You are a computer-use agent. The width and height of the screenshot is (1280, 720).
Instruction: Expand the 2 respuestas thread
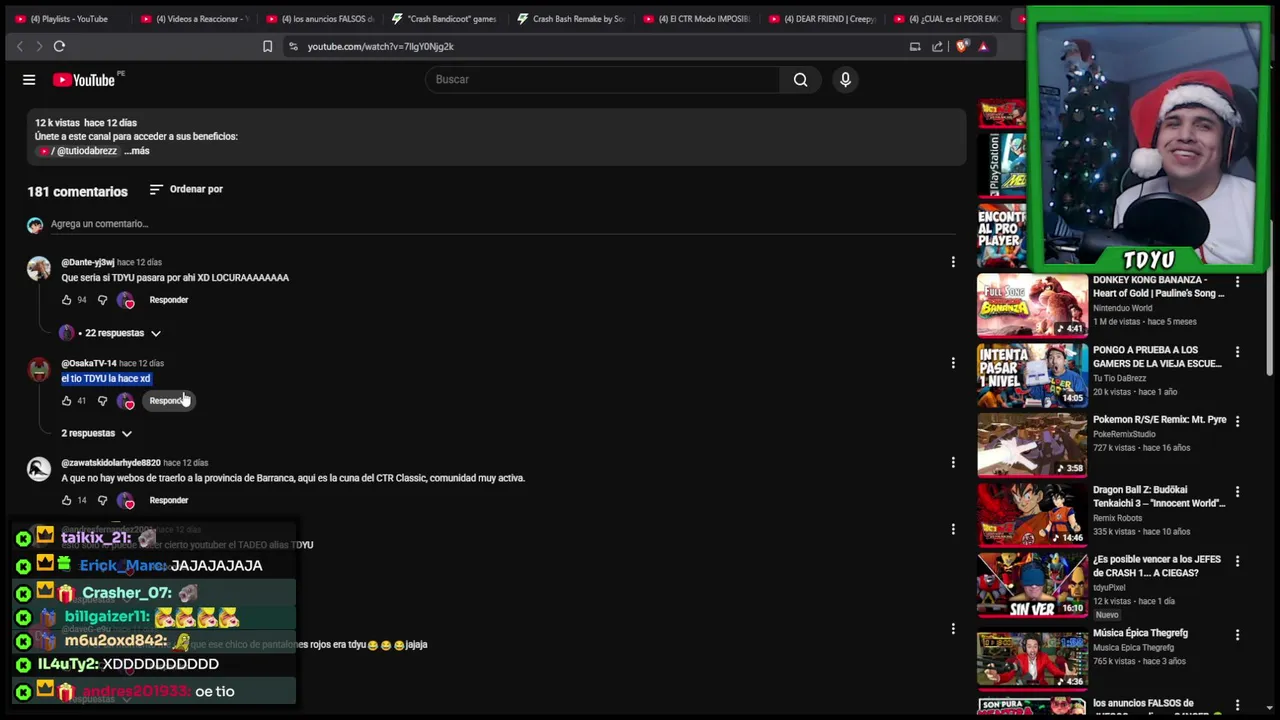coord(96,433)
